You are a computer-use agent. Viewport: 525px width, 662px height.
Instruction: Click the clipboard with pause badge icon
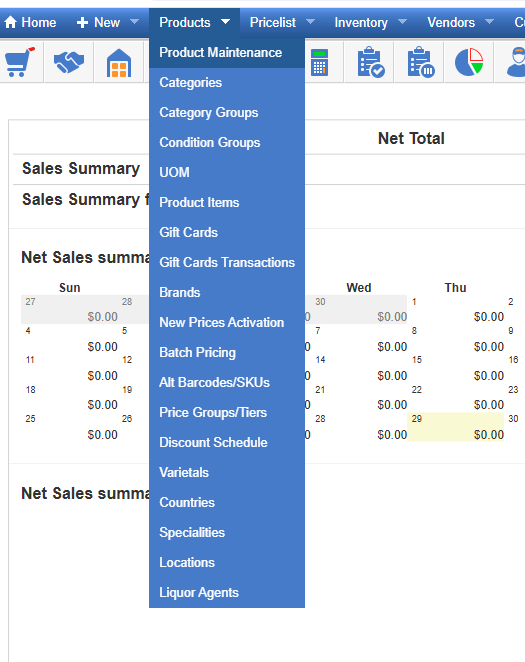[421, 62]
